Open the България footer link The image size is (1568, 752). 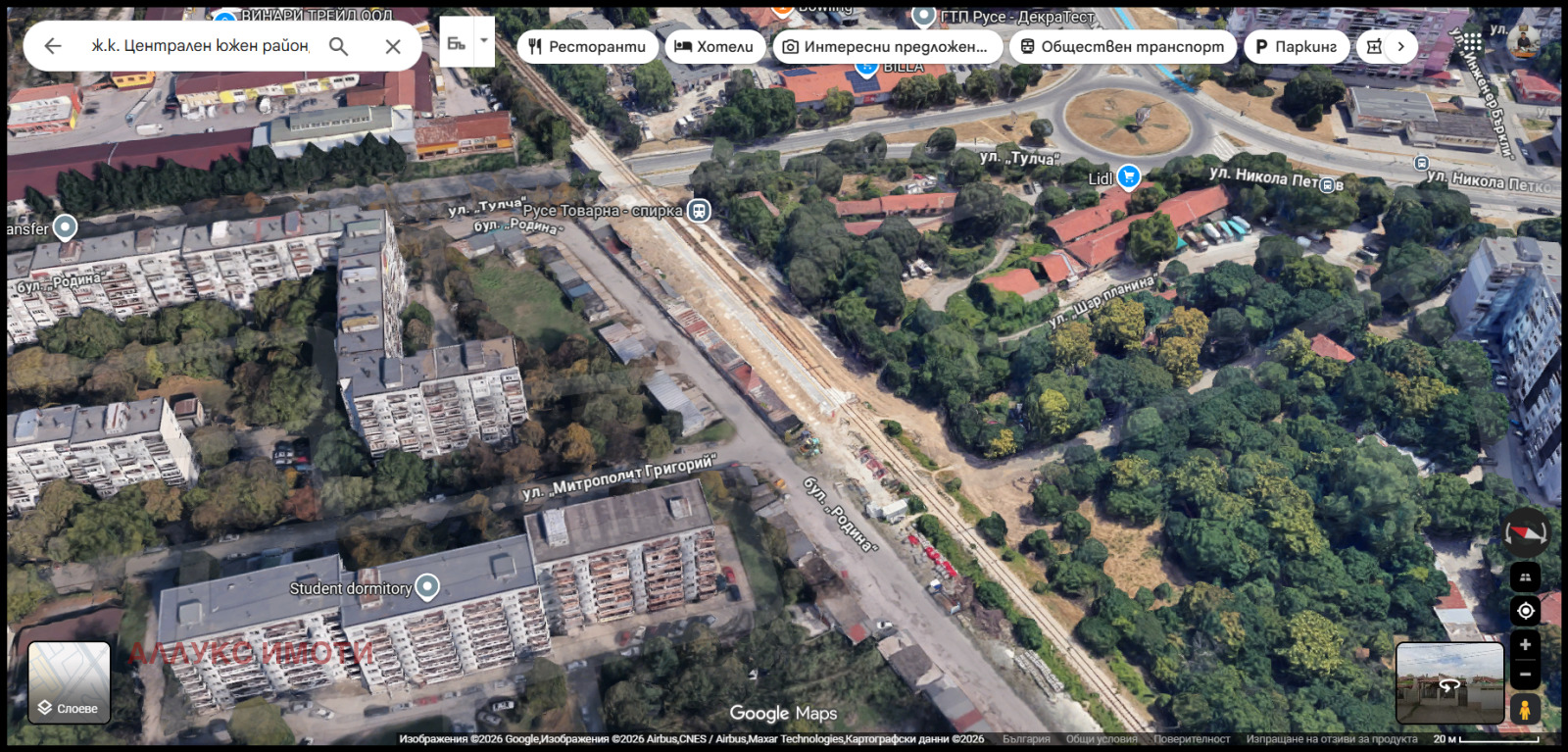click(1026, 739)
